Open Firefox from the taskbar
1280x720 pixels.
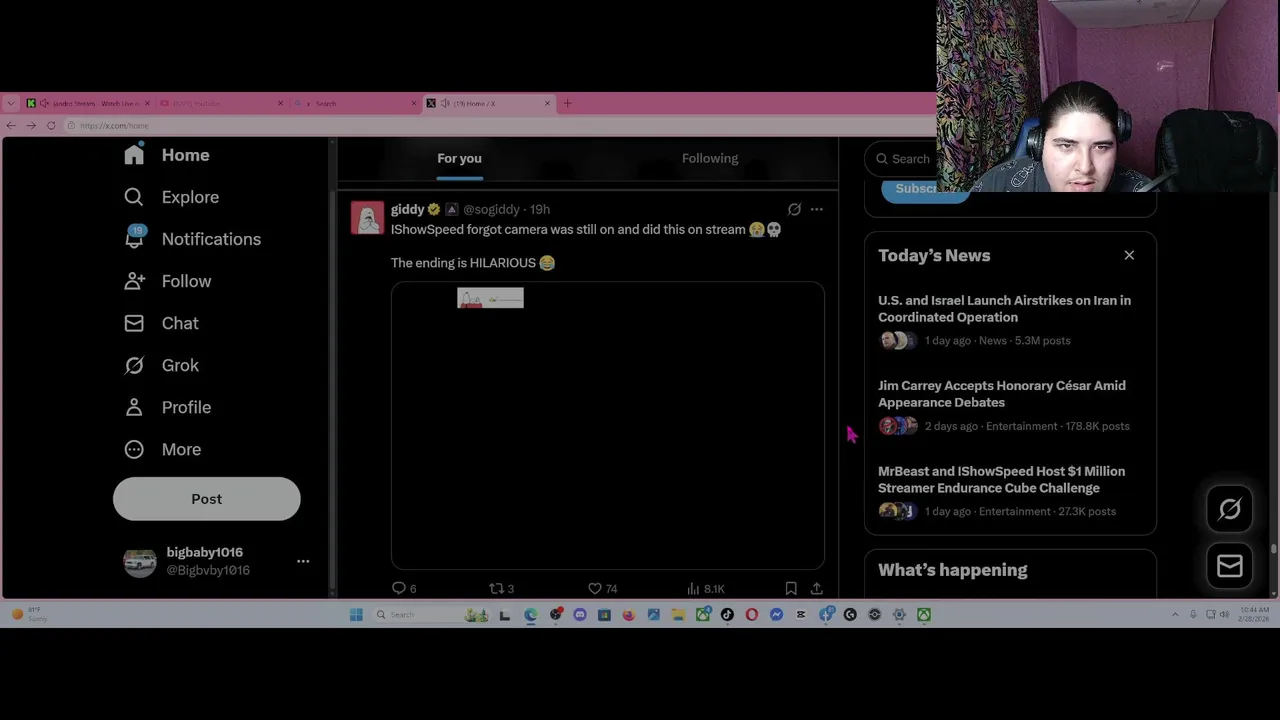point(629,614)
